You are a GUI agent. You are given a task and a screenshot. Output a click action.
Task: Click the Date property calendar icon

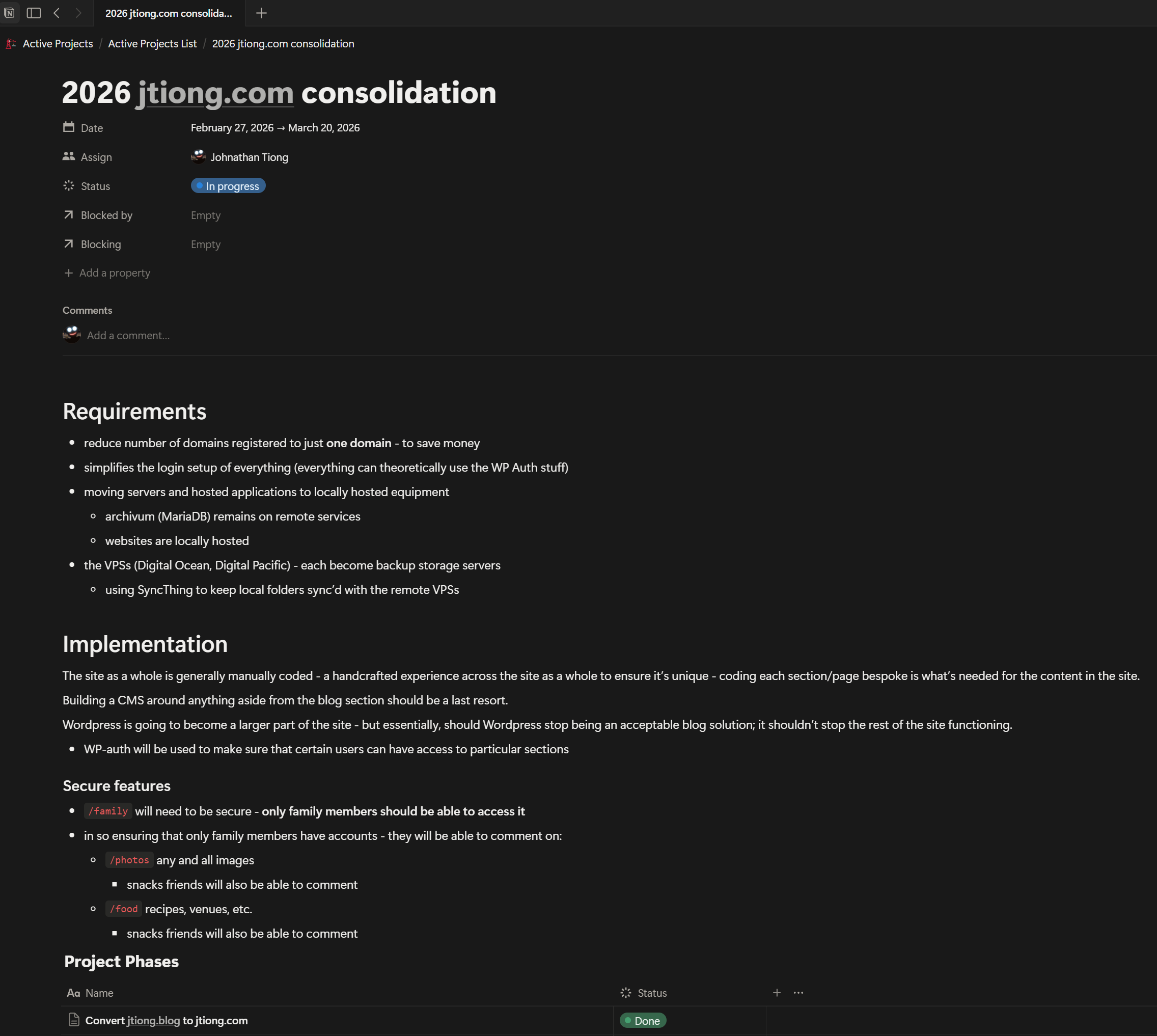(x=68, y=127)
